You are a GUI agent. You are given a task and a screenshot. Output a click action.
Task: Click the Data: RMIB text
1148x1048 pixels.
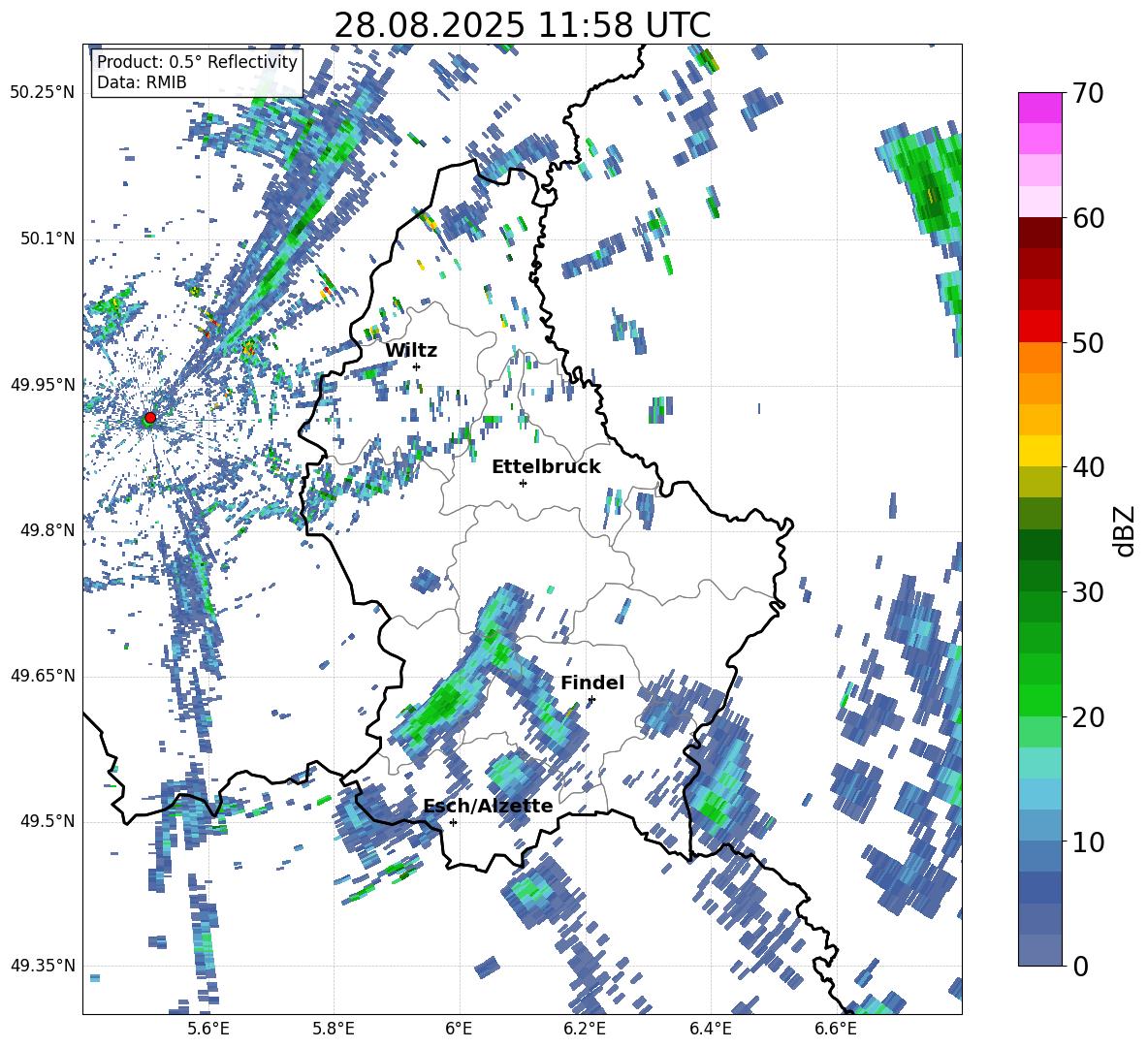(x=142, y=82)
